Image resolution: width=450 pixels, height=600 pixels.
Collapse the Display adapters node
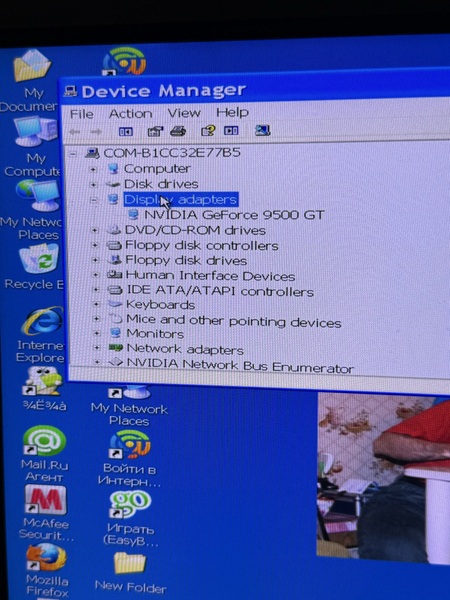click(94, 200)
